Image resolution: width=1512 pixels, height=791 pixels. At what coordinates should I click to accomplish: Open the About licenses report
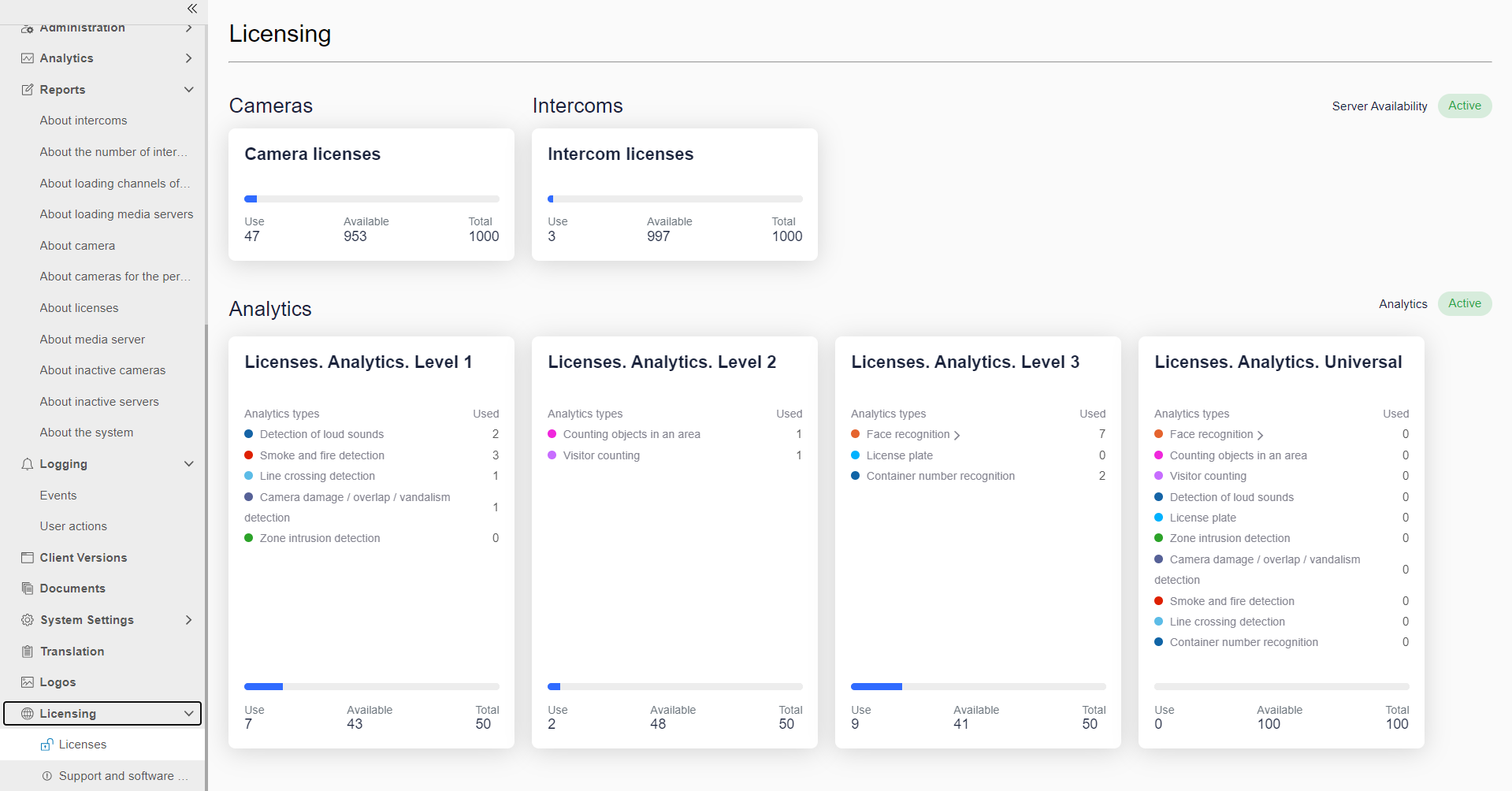(79, 308)
